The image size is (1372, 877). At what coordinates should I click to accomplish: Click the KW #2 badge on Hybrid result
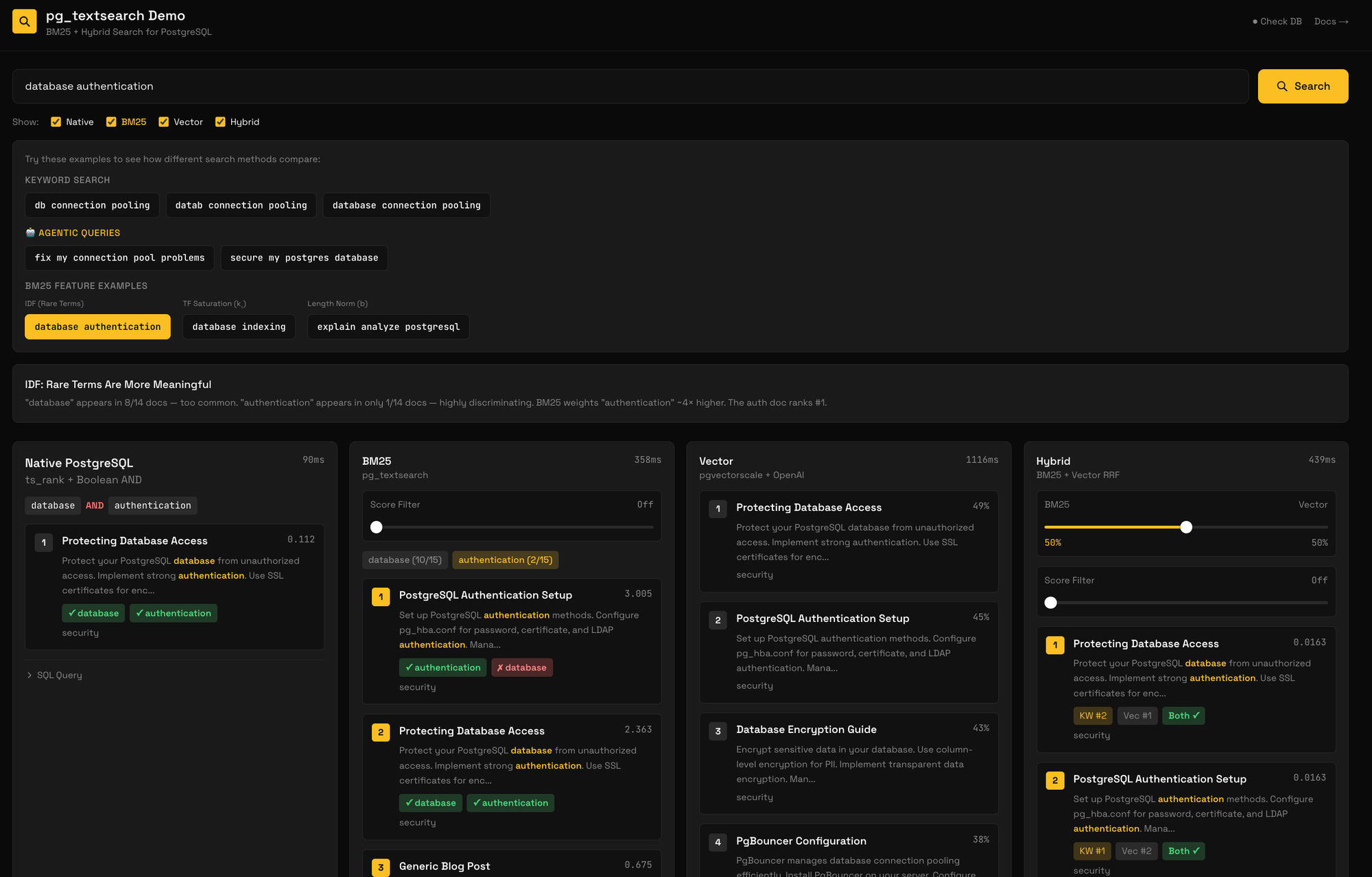1092,716
